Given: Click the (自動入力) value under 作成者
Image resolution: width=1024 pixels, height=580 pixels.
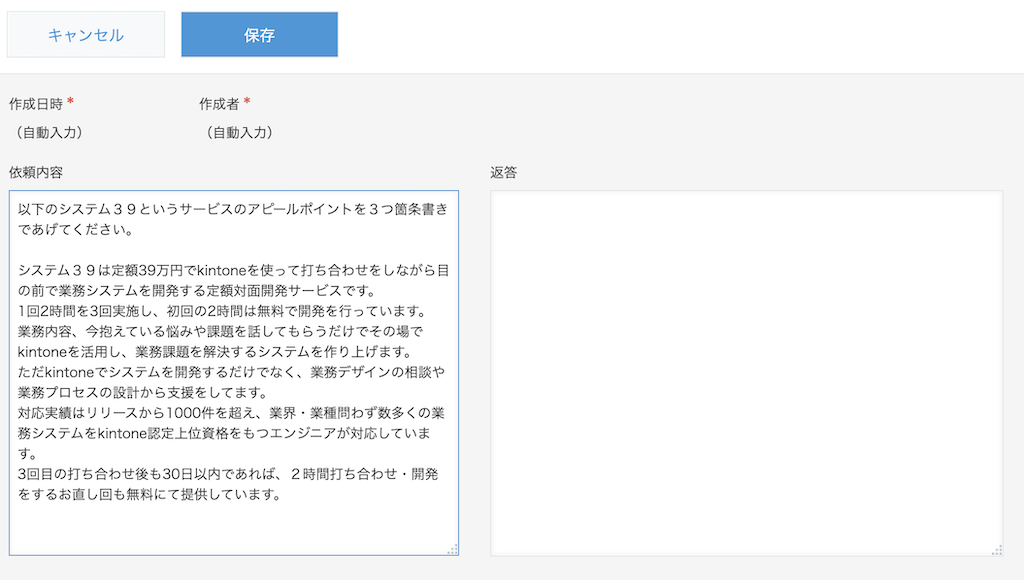Looking at the screenshot, I should [x=239, y=133].
